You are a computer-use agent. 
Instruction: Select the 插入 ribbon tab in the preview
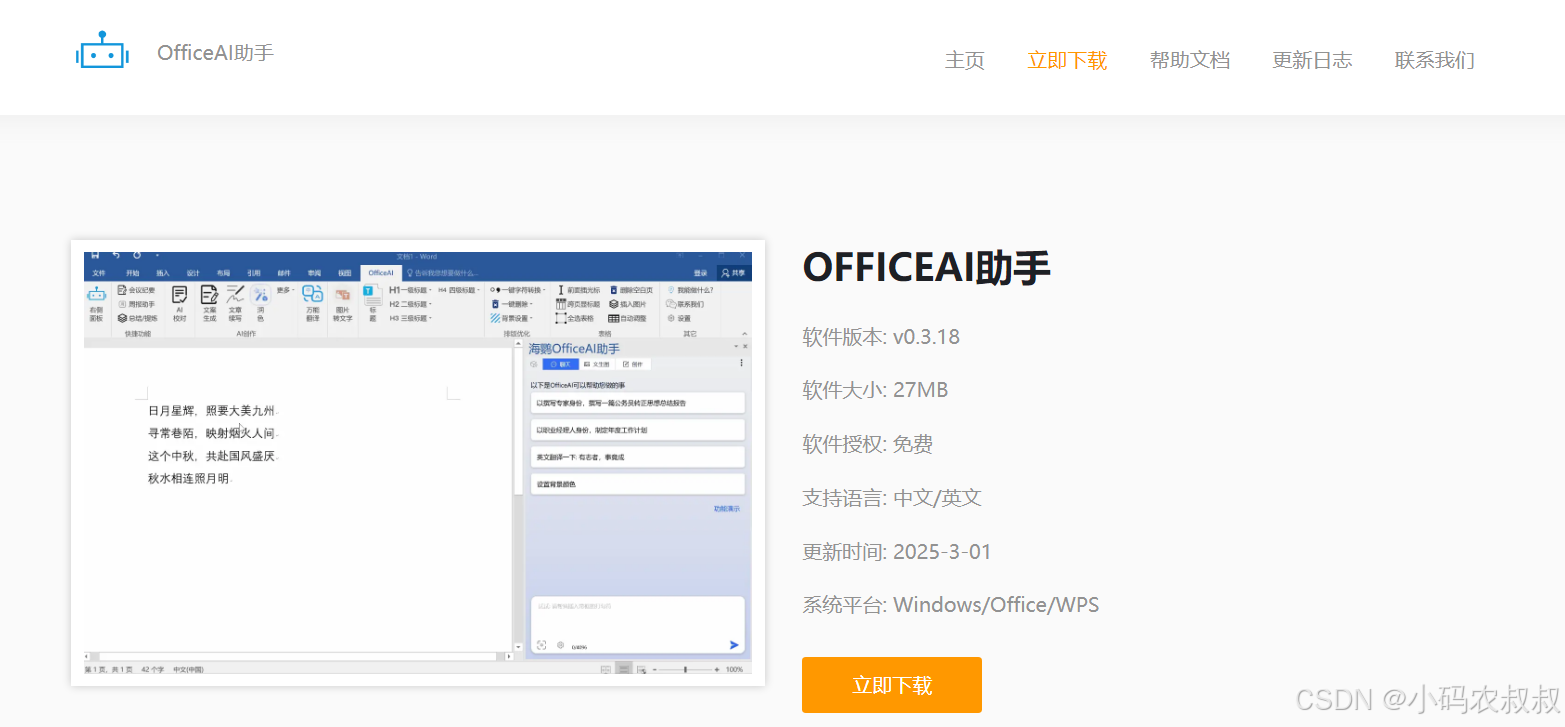(x=162, y=273)
